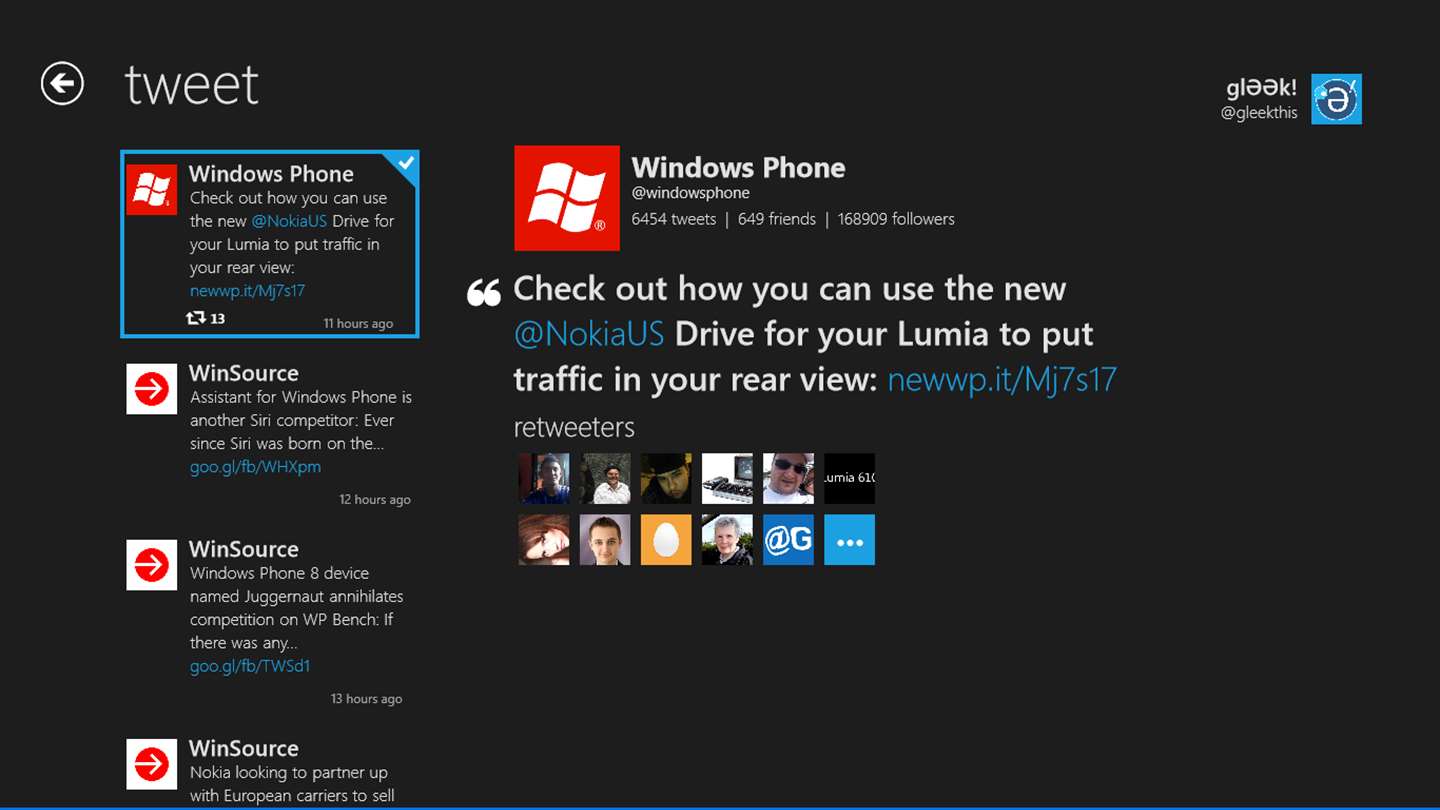
Task: Open large Windows Phone profile picture
Action: coord(567,198)
